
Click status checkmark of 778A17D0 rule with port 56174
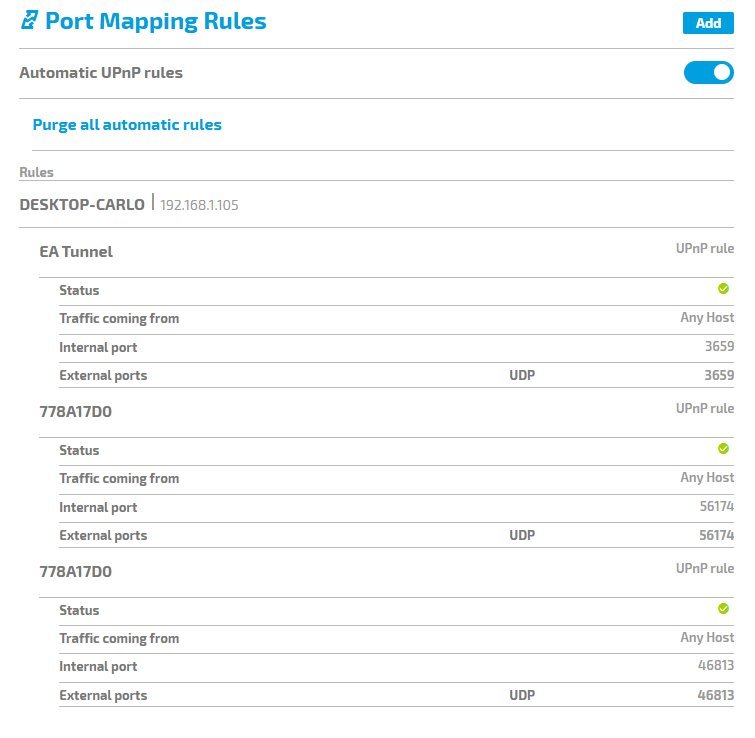[x=723, y=449]
